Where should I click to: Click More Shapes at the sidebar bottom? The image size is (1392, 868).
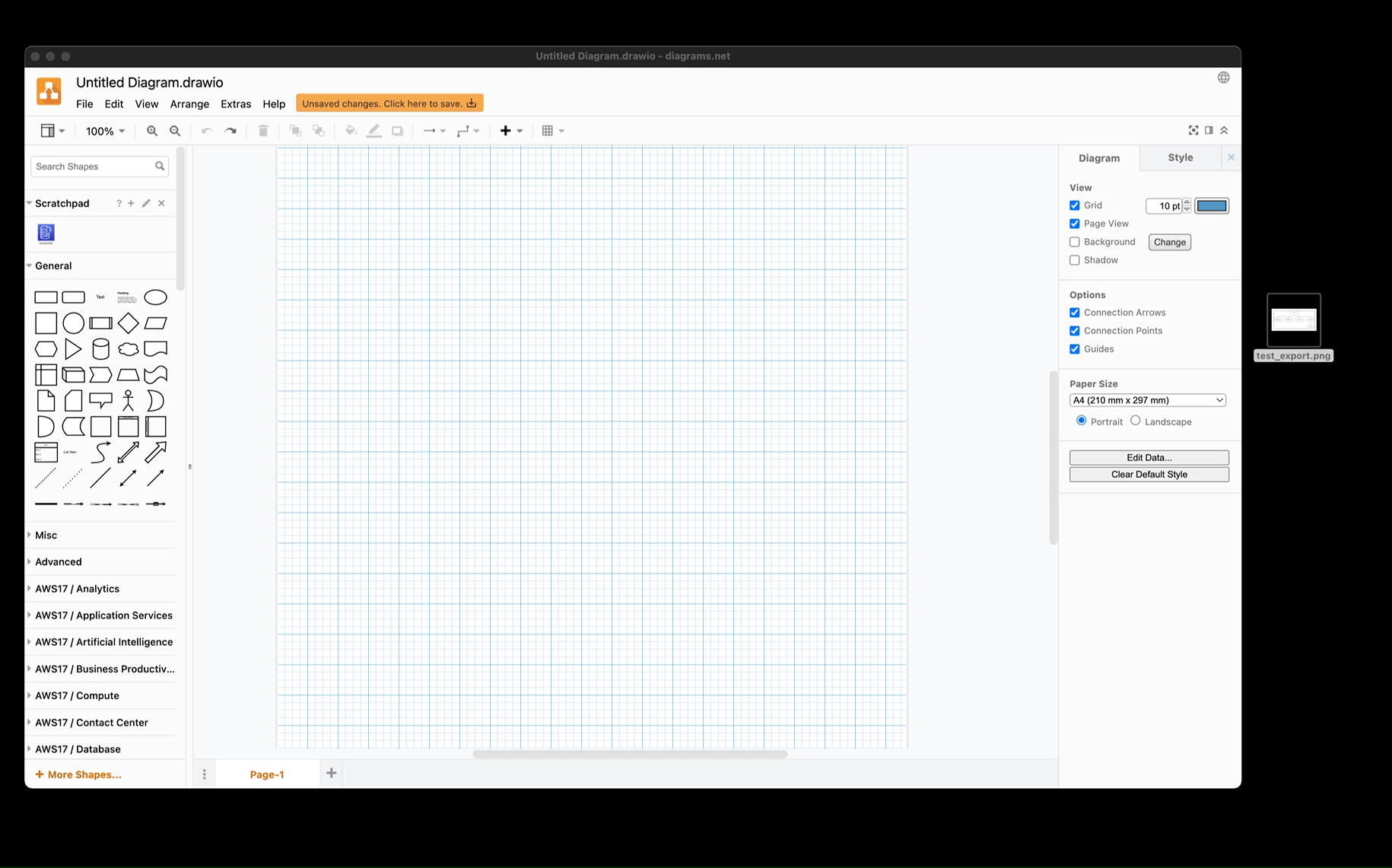[x=78, y=774]
